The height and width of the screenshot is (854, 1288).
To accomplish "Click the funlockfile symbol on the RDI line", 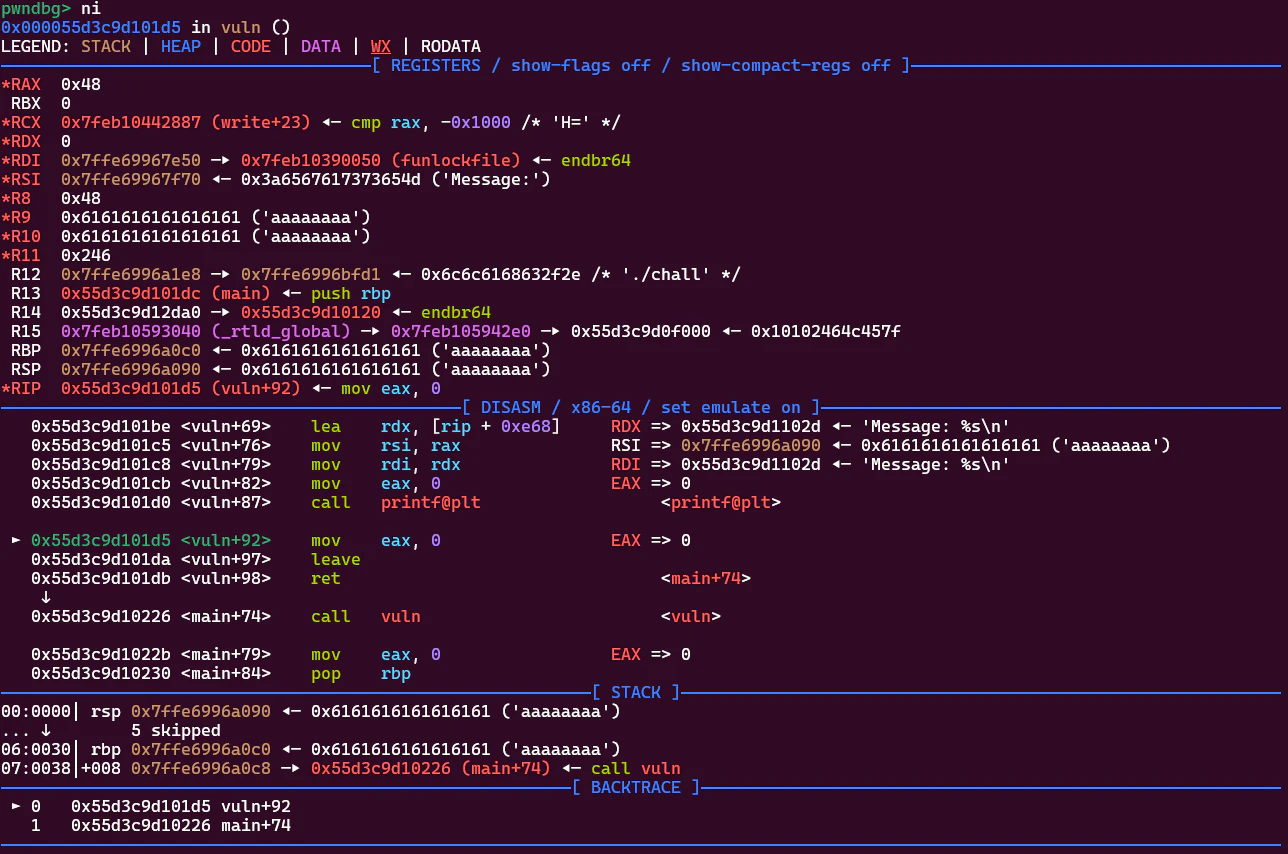I will (455, 160).
